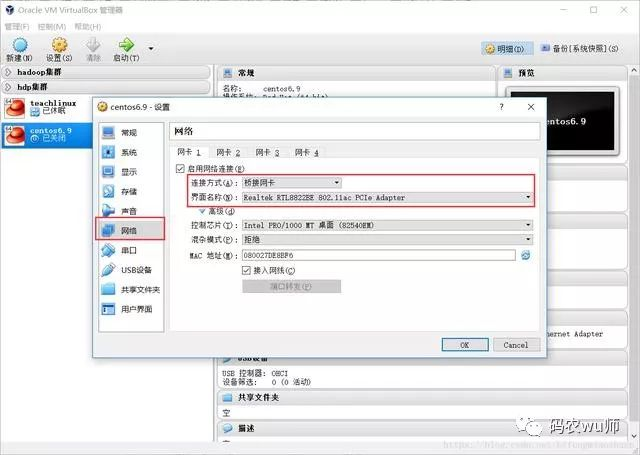Collapse the Advanced (高级) section triangle
Image resolution: width=640 pixels, height=455 pixels.
tap(202, 211)
